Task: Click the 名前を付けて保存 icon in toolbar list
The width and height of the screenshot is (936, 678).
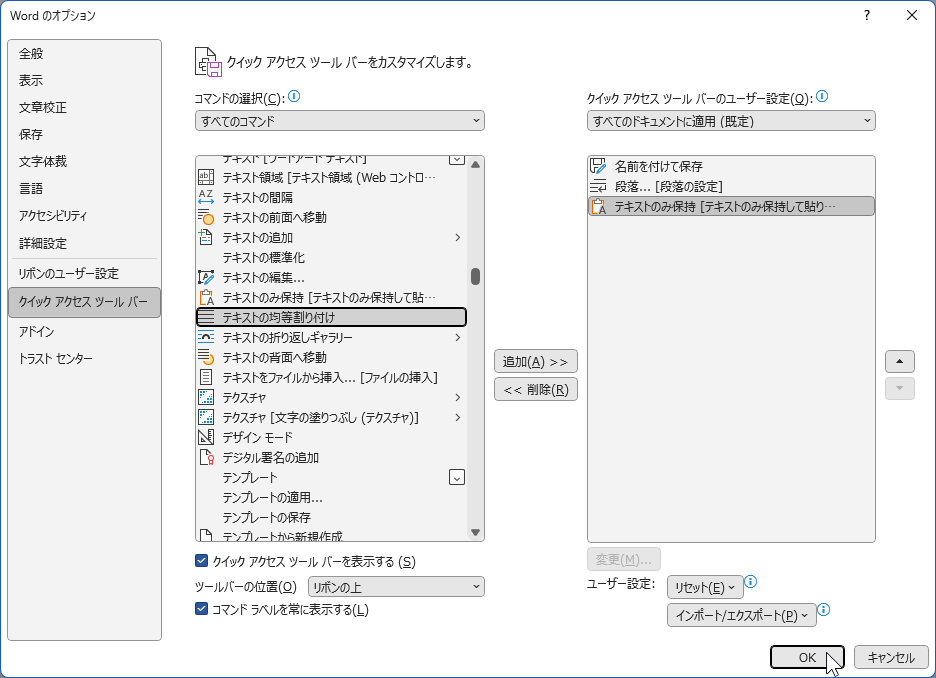Action: point(598,166)
